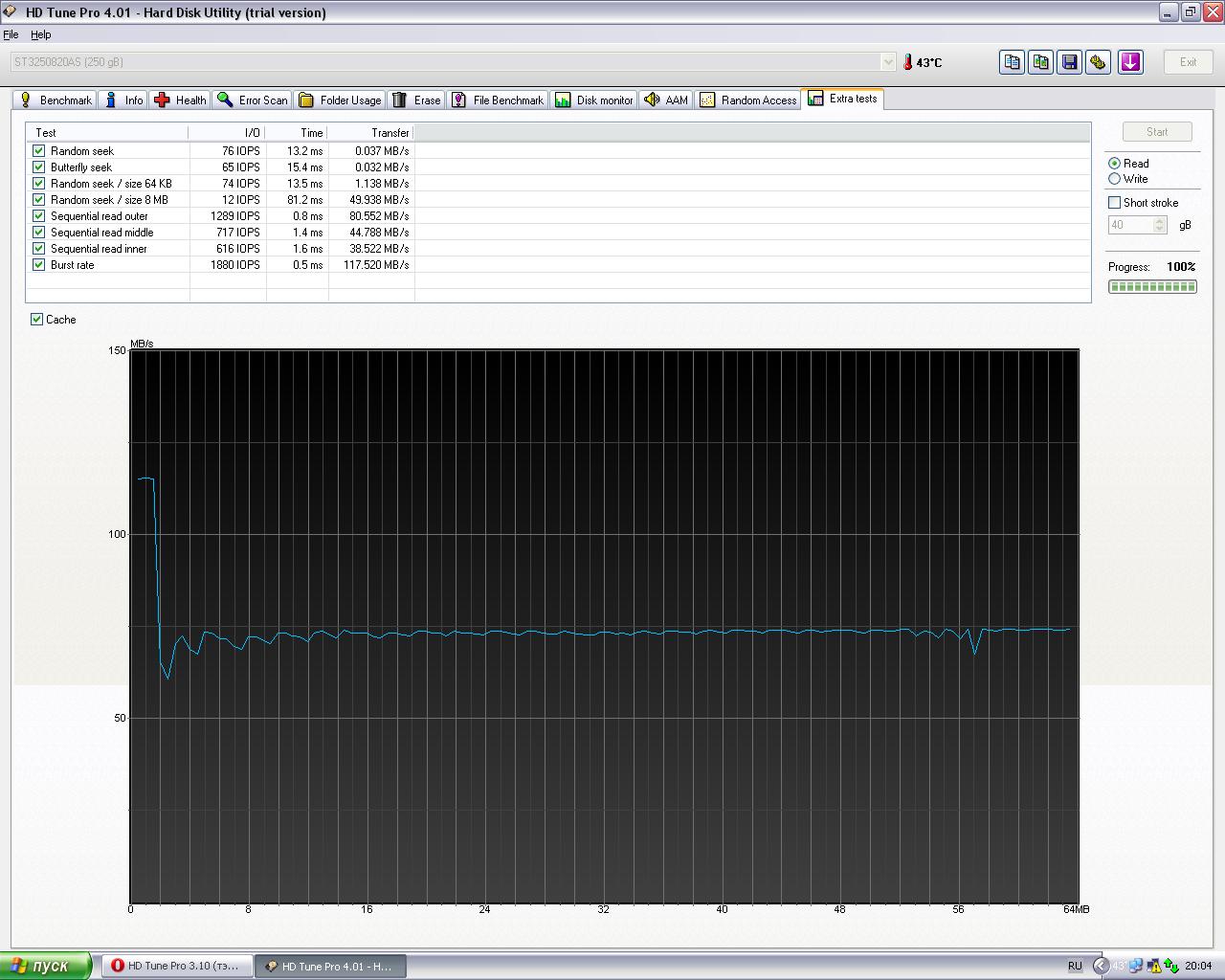Click the Exit button
Viewport: 1225px width, 980px height.
click(x=1188, y=62)
